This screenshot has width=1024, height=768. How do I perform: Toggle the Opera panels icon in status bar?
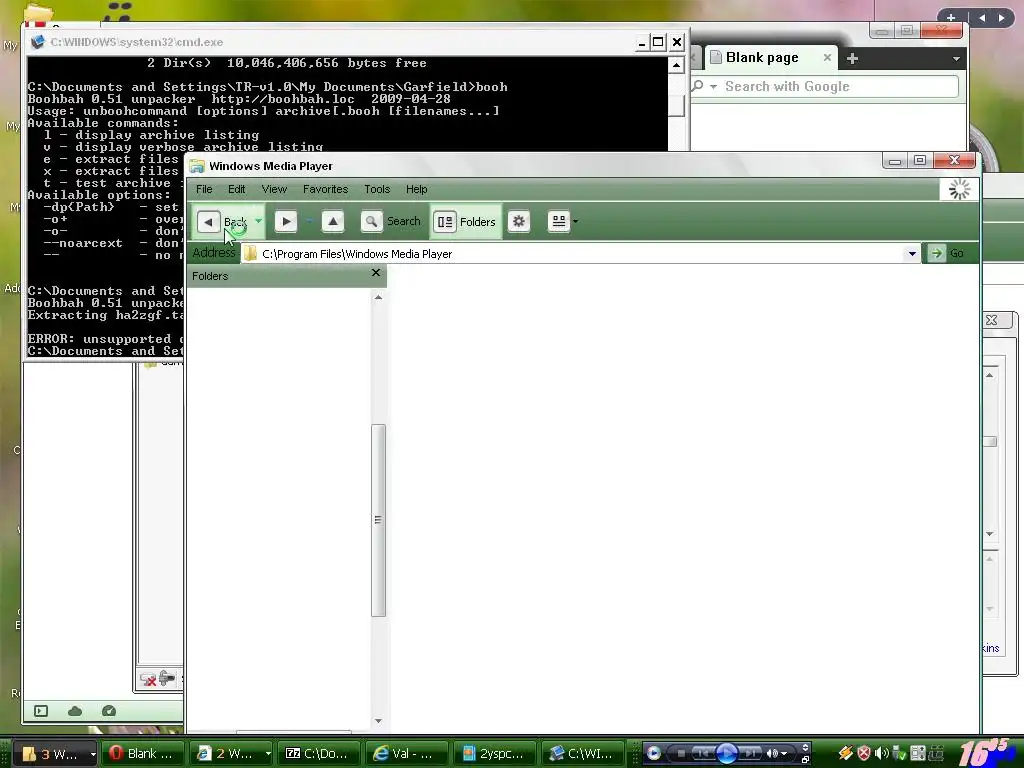(x=41, y=711)
